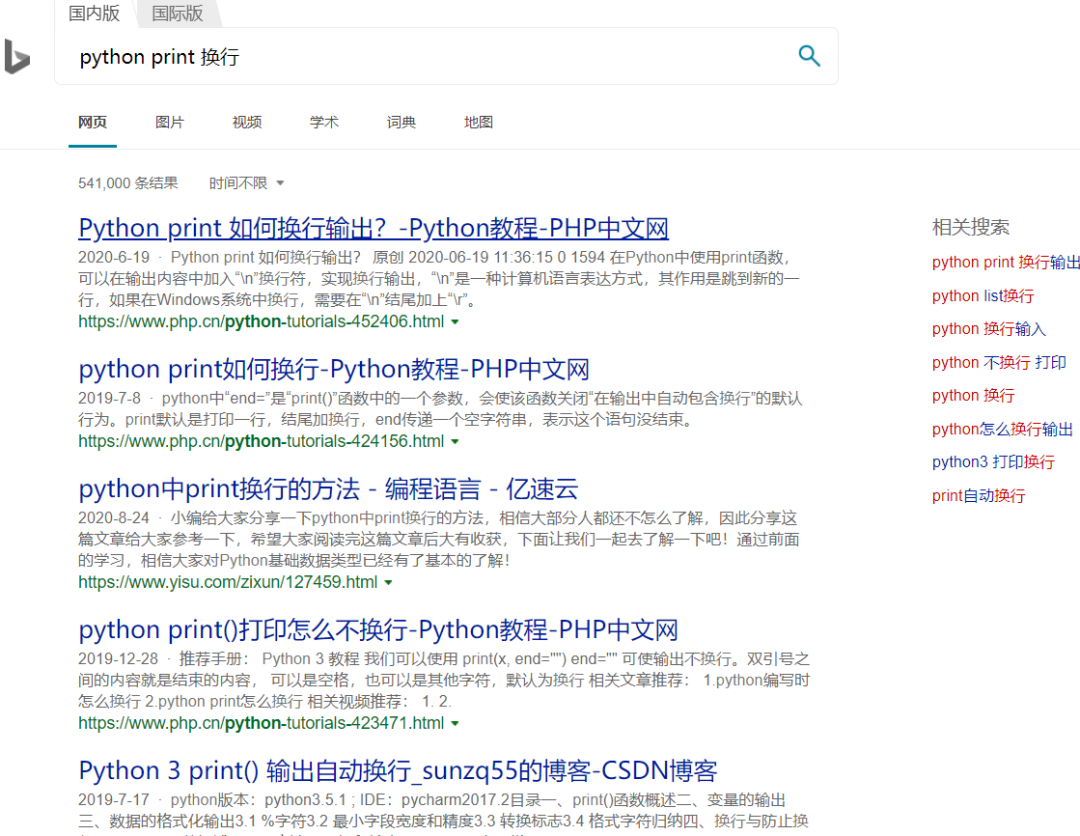Image resolution: width=1080 pixels, height=836 pixels.
Task: Expand arrow next to yisu.com zixun URL
Action: tap(388, 583)
